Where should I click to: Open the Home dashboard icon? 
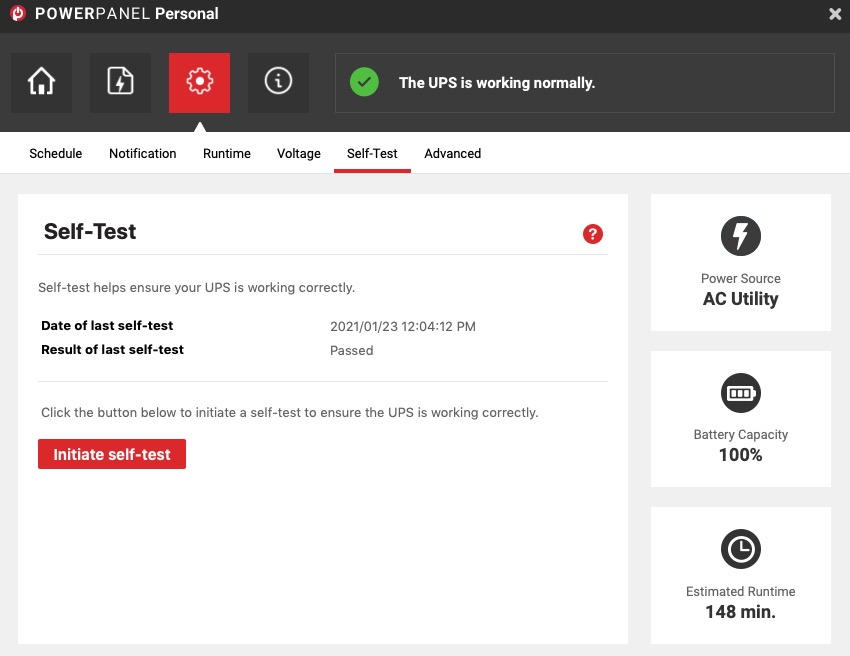41,82
